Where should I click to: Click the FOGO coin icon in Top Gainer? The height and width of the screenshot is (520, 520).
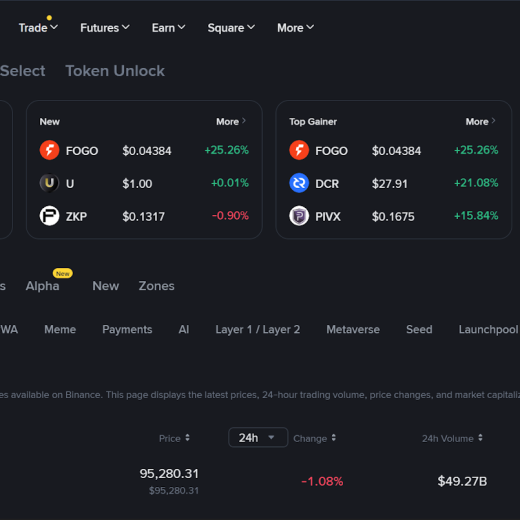[299, 150]
